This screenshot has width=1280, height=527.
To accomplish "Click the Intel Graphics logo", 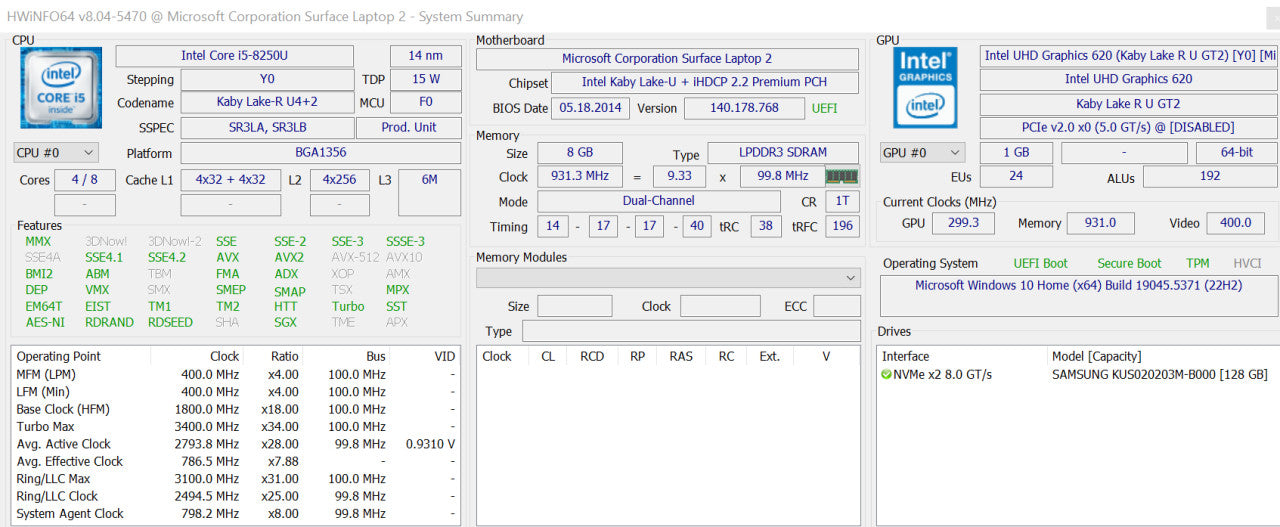I will (x=925, y=87).
